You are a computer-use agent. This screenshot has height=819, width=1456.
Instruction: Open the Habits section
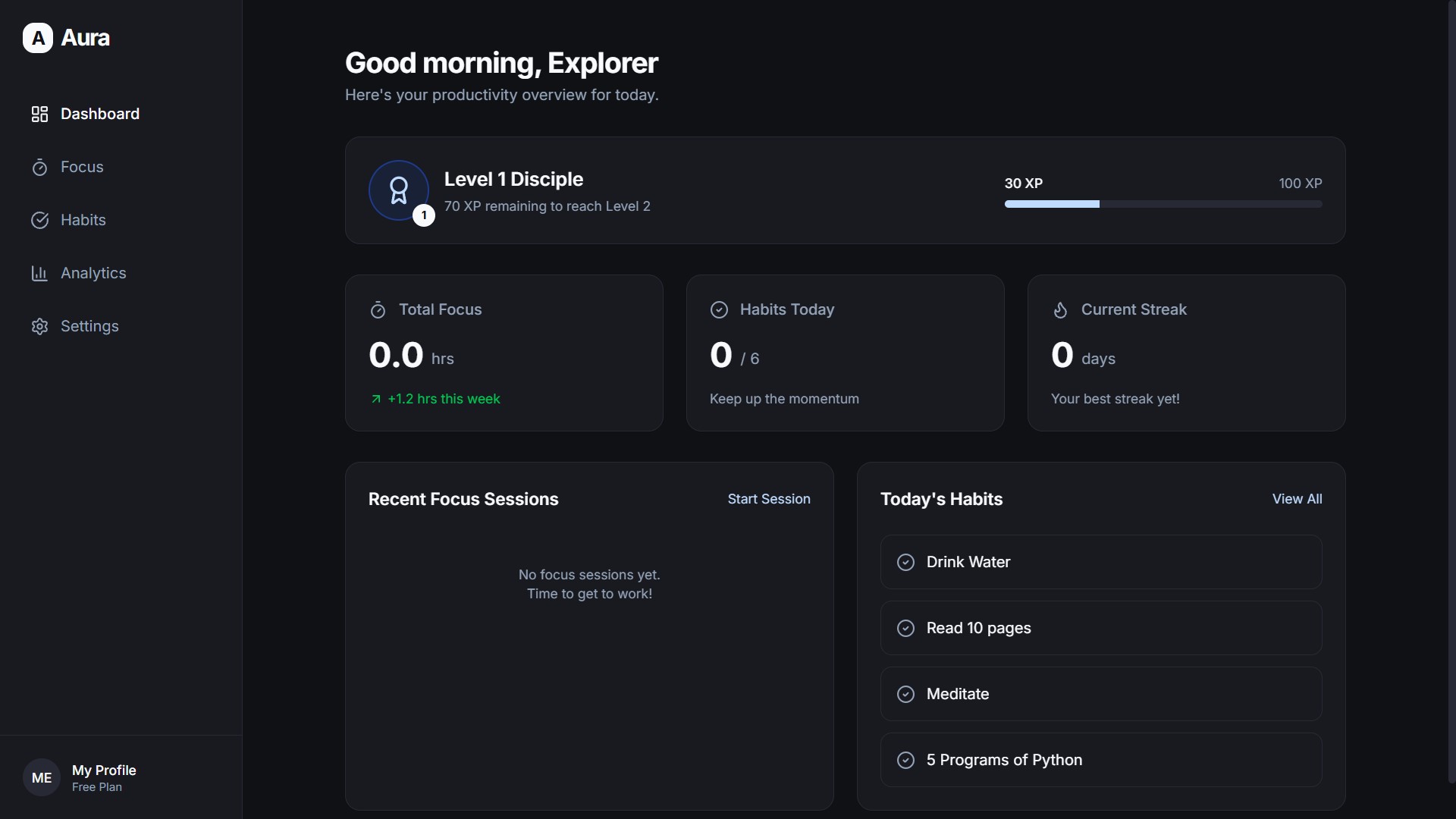click(121, 220)
